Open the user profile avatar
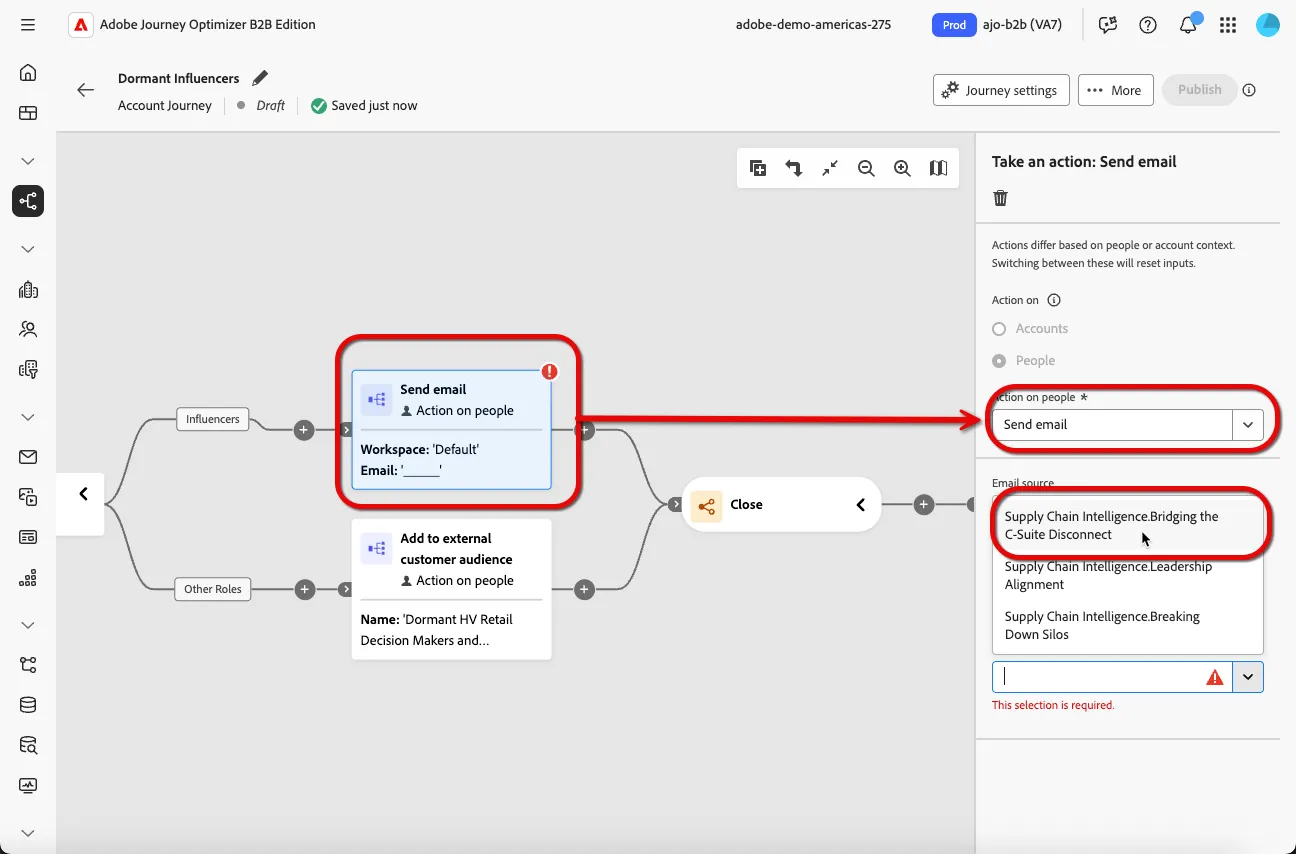Screen dimensions: 1296x854 1268,25
